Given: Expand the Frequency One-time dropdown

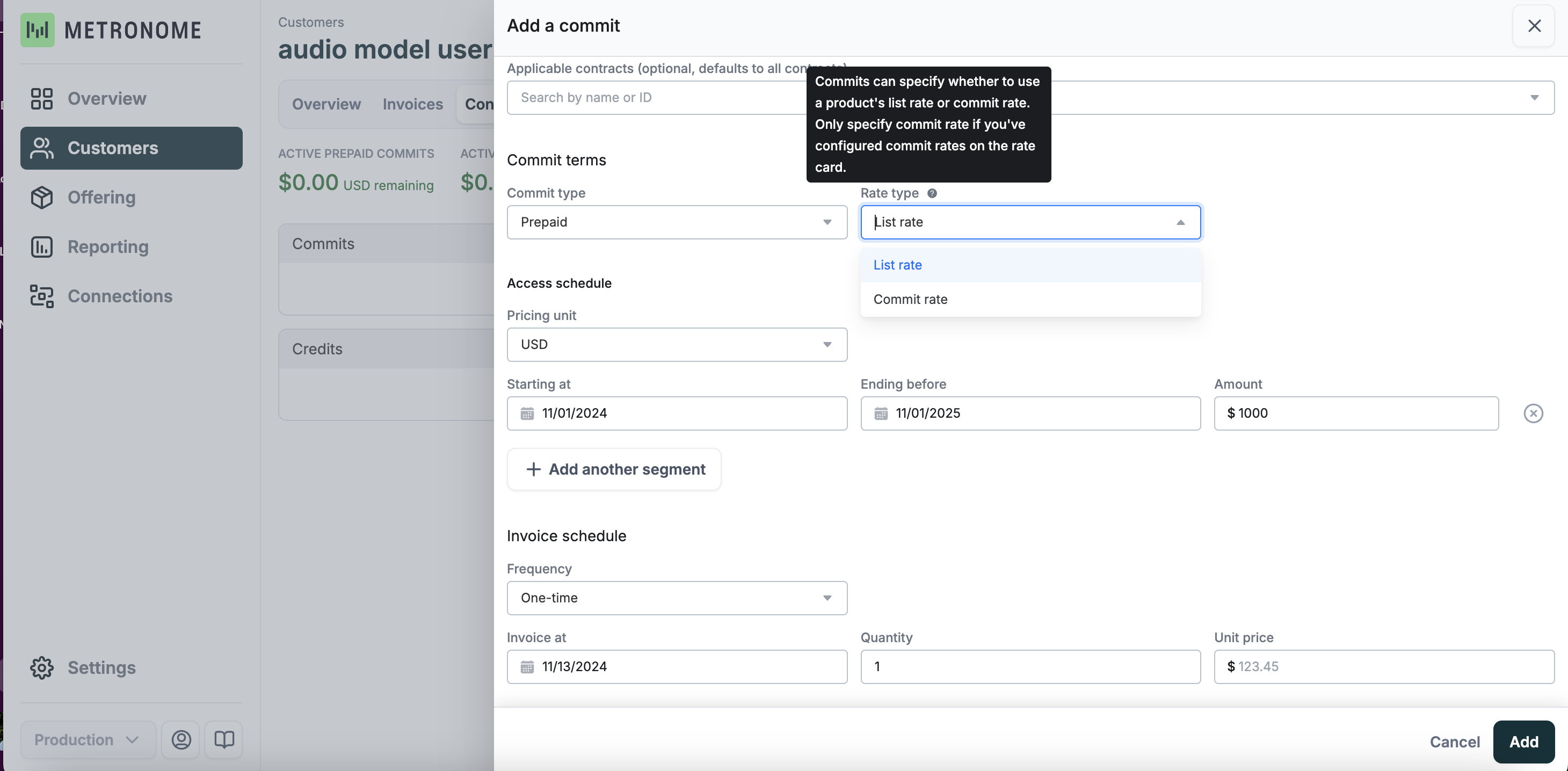Looking at the screenshot, I should [676, 598].
